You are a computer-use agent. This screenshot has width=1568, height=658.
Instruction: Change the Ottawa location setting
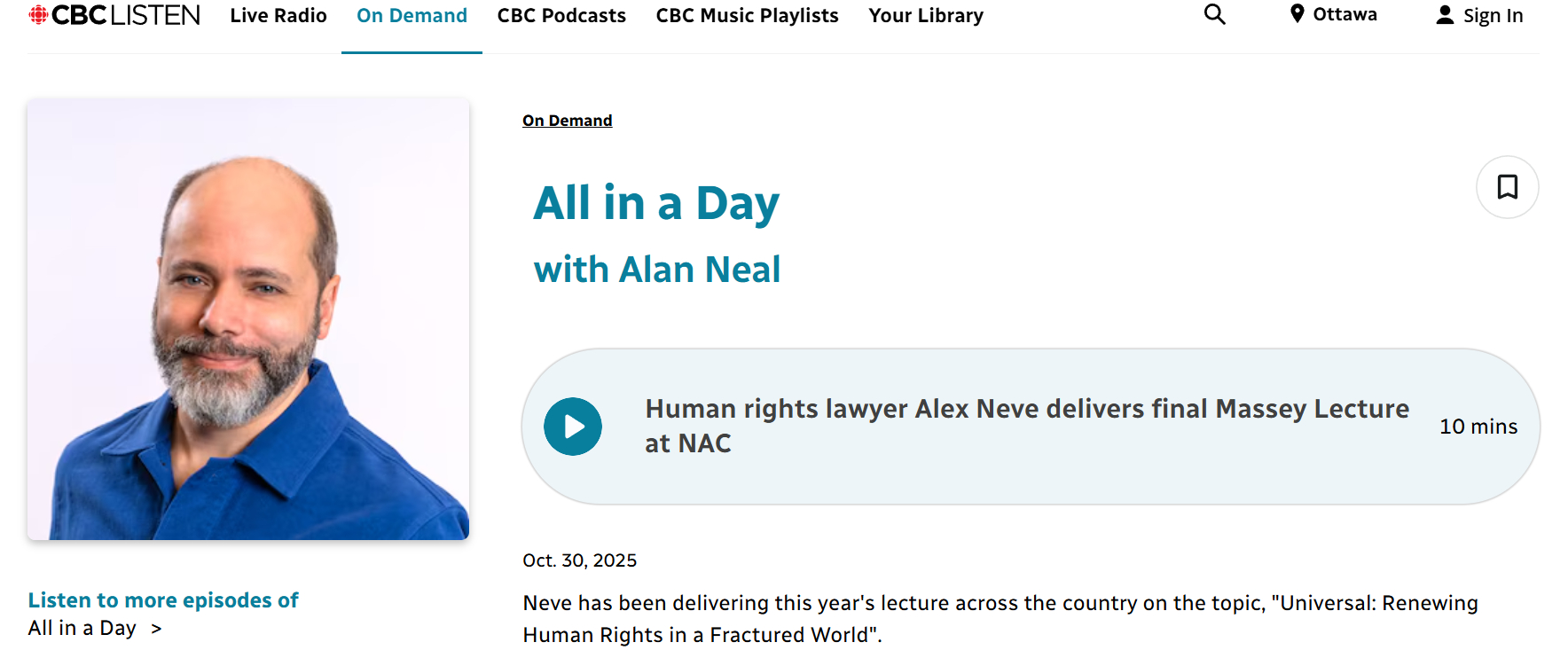(1345, 14)
